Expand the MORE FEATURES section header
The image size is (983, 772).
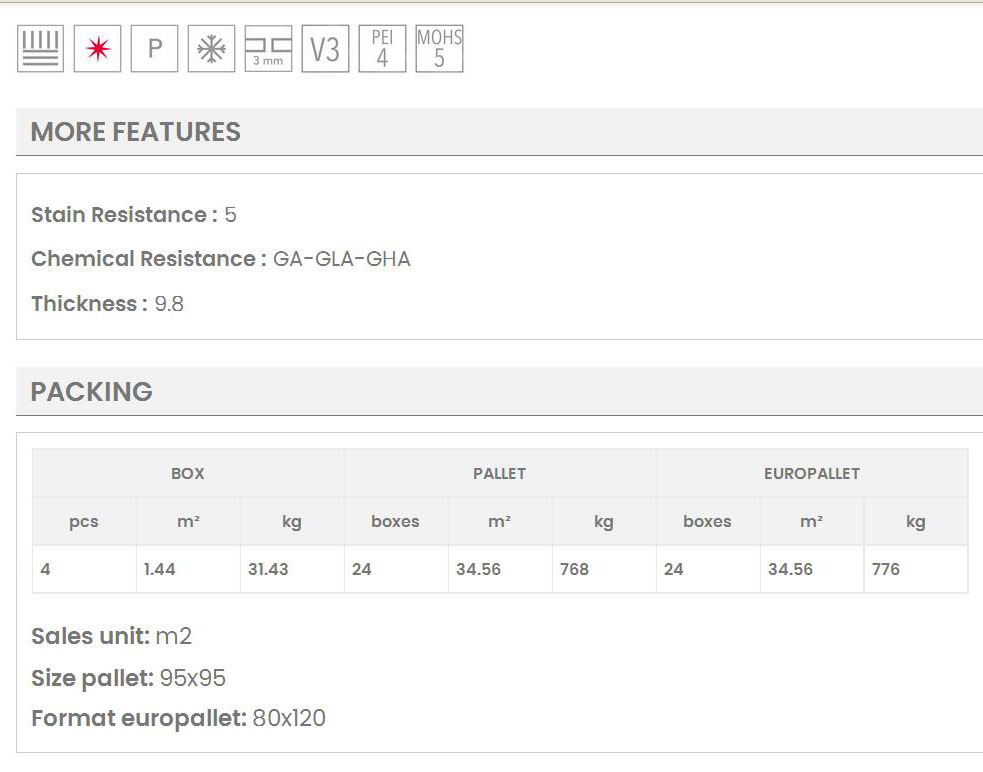coord(136,132)
